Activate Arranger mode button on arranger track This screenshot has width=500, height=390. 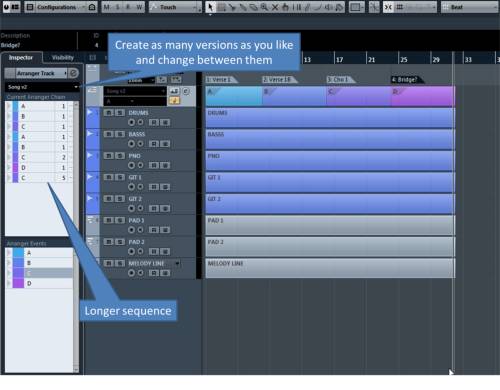pos(175,101)
